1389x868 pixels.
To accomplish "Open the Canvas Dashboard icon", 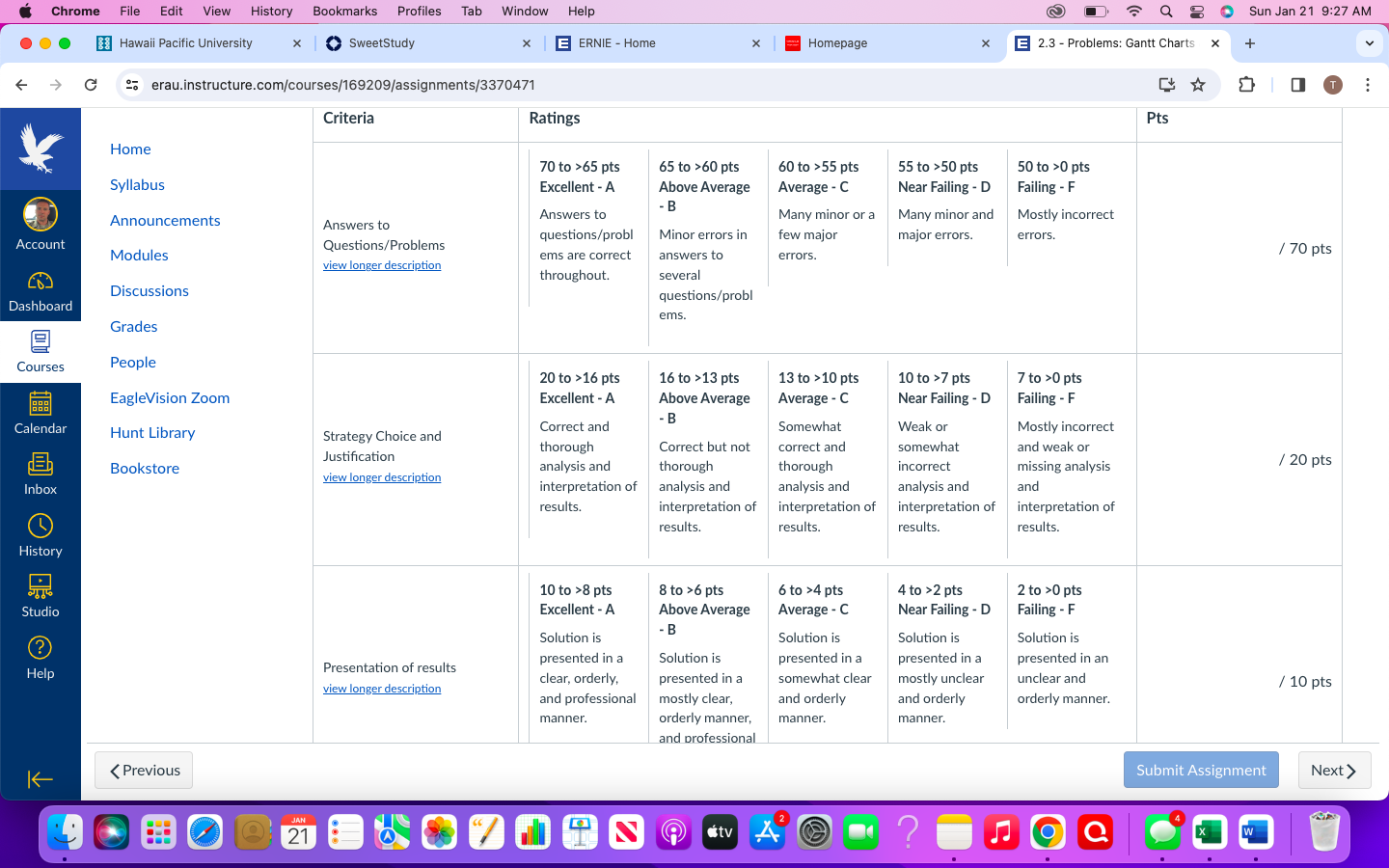I will coord(41,291).
